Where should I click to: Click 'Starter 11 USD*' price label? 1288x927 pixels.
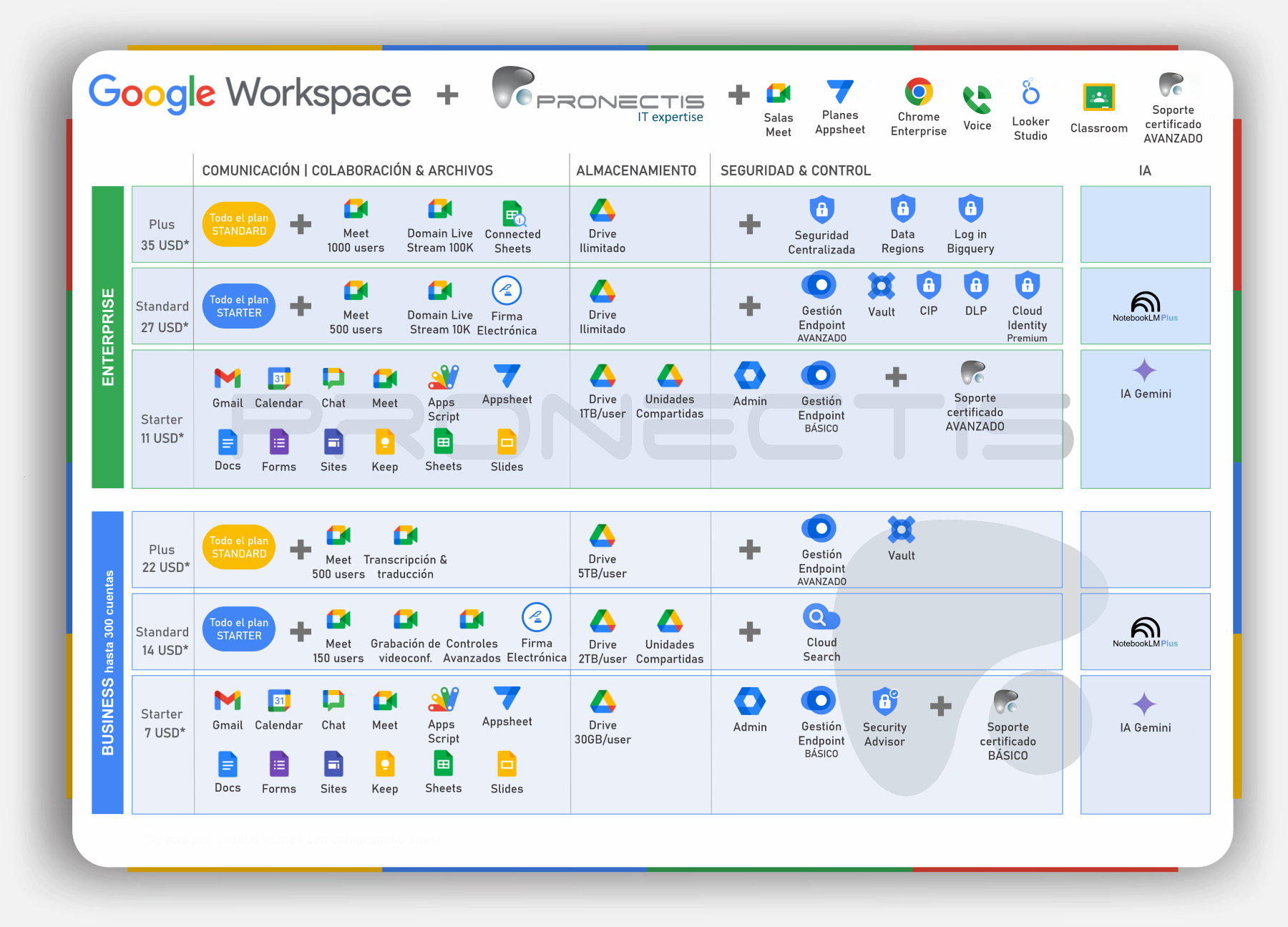162,429
